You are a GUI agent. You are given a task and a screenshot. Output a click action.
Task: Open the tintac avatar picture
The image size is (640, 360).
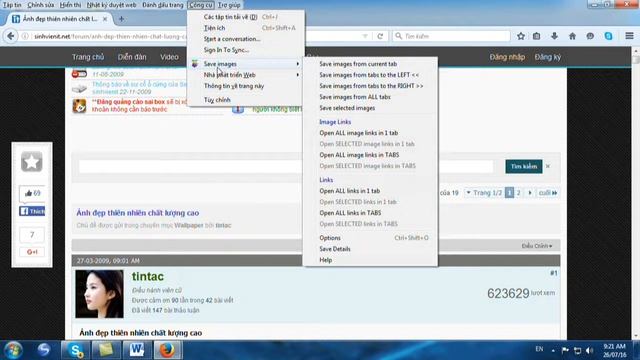tap(99, 294)
